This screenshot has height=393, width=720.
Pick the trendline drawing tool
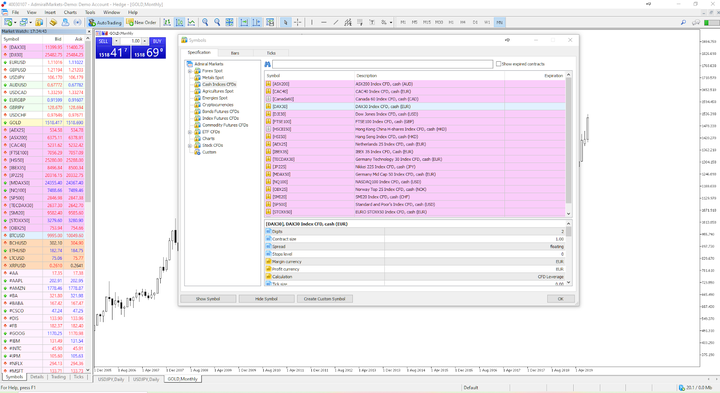[336, 22]
